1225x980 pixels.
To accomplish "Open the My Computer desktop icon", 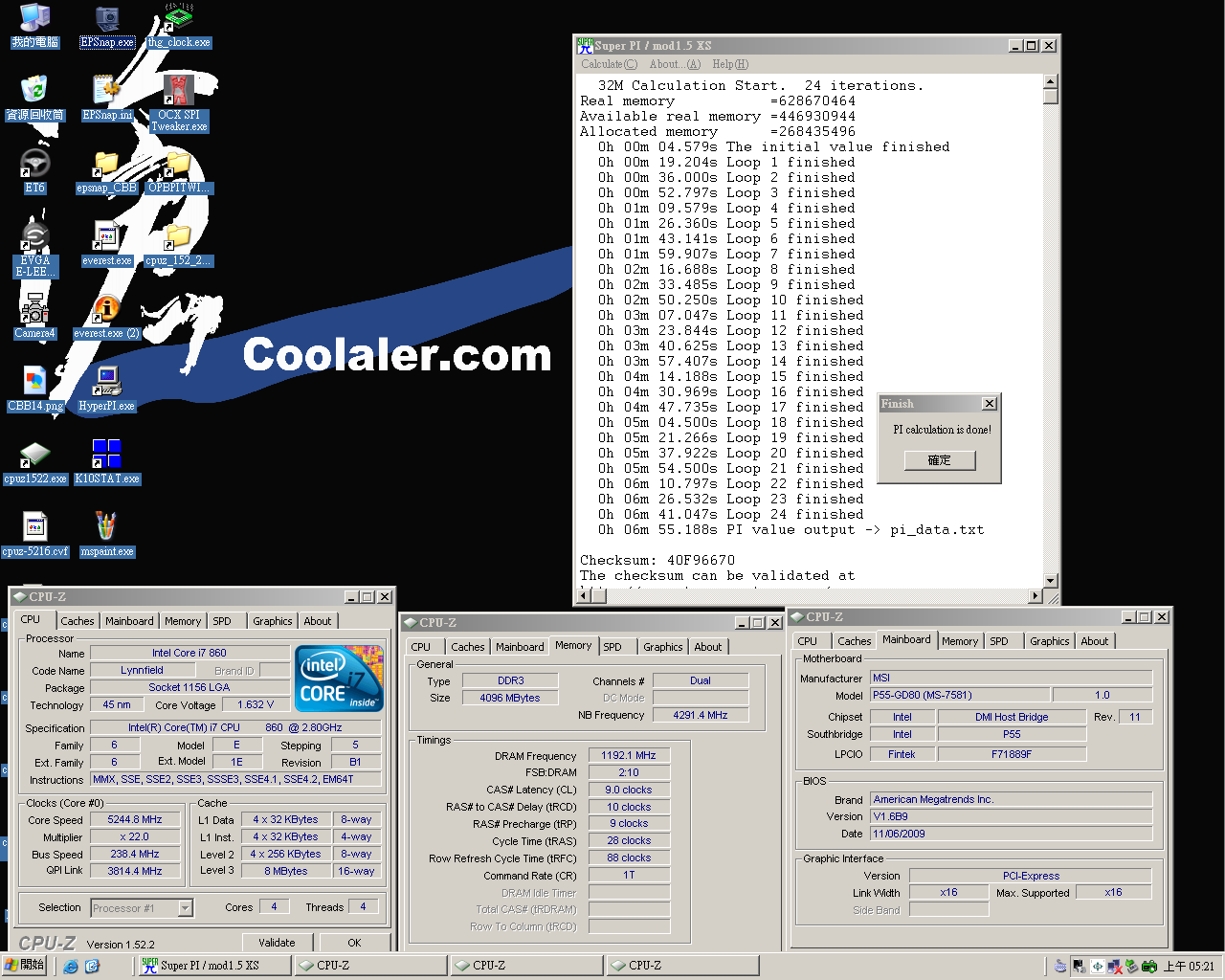I will click(34, 26).
